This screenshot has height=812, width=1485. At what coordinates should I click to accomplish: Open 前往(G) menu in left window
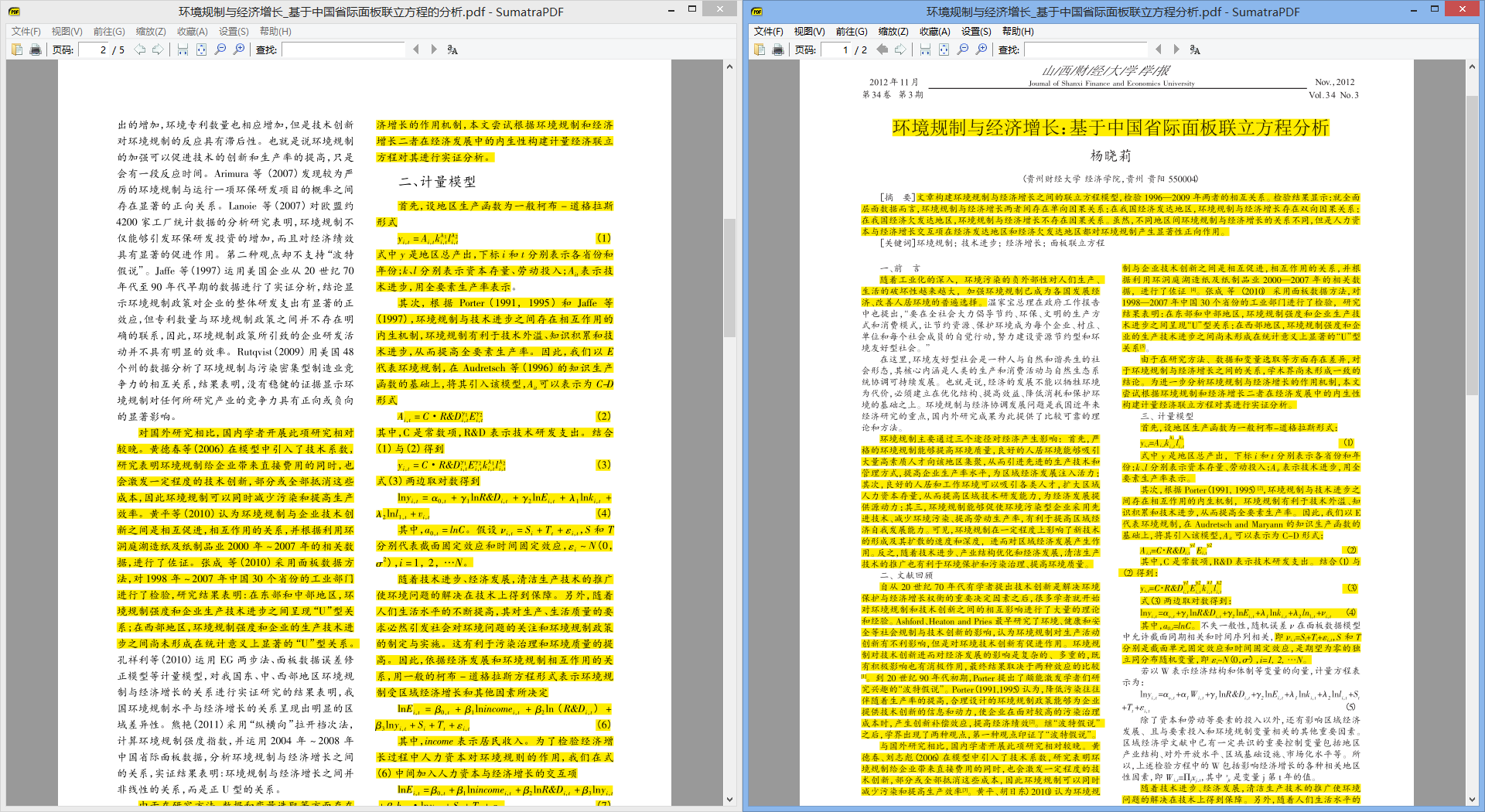[x=109, y=31]
